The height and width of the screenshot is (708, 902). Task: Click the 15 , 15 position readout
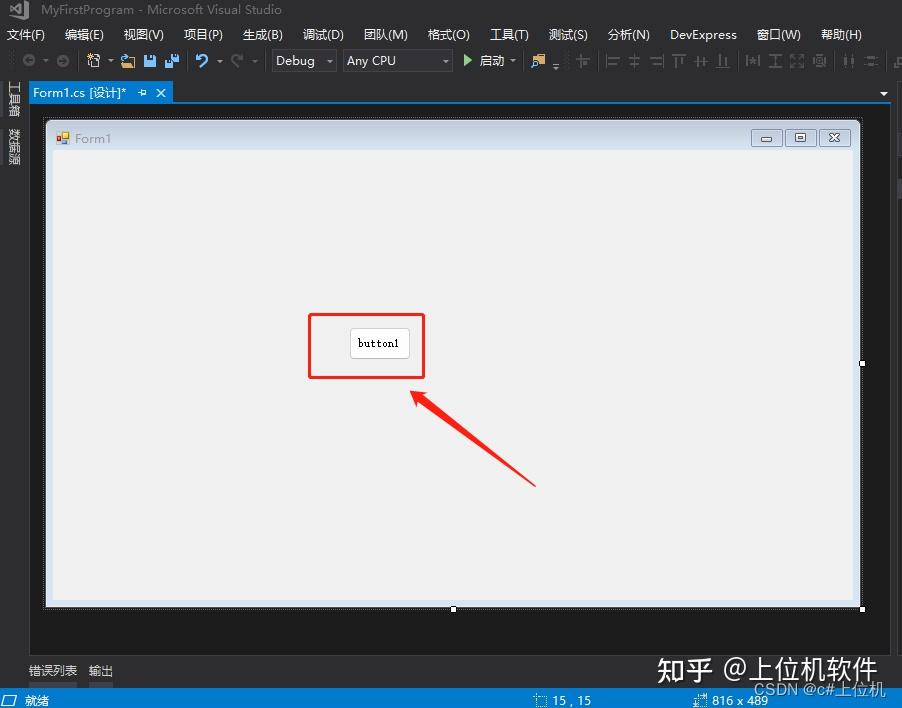pyautogui.click(x=571, y=700)
